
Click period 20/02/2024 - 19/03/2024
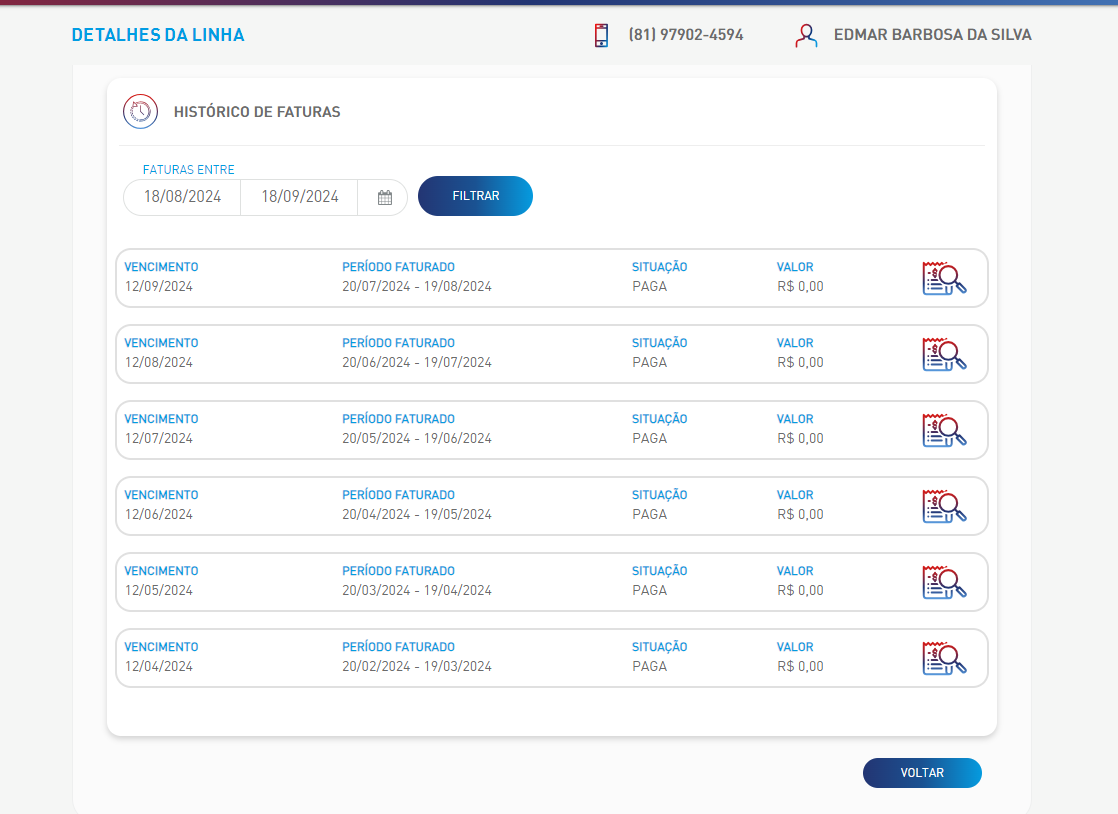pyautogui.click(x=416, y=666)
